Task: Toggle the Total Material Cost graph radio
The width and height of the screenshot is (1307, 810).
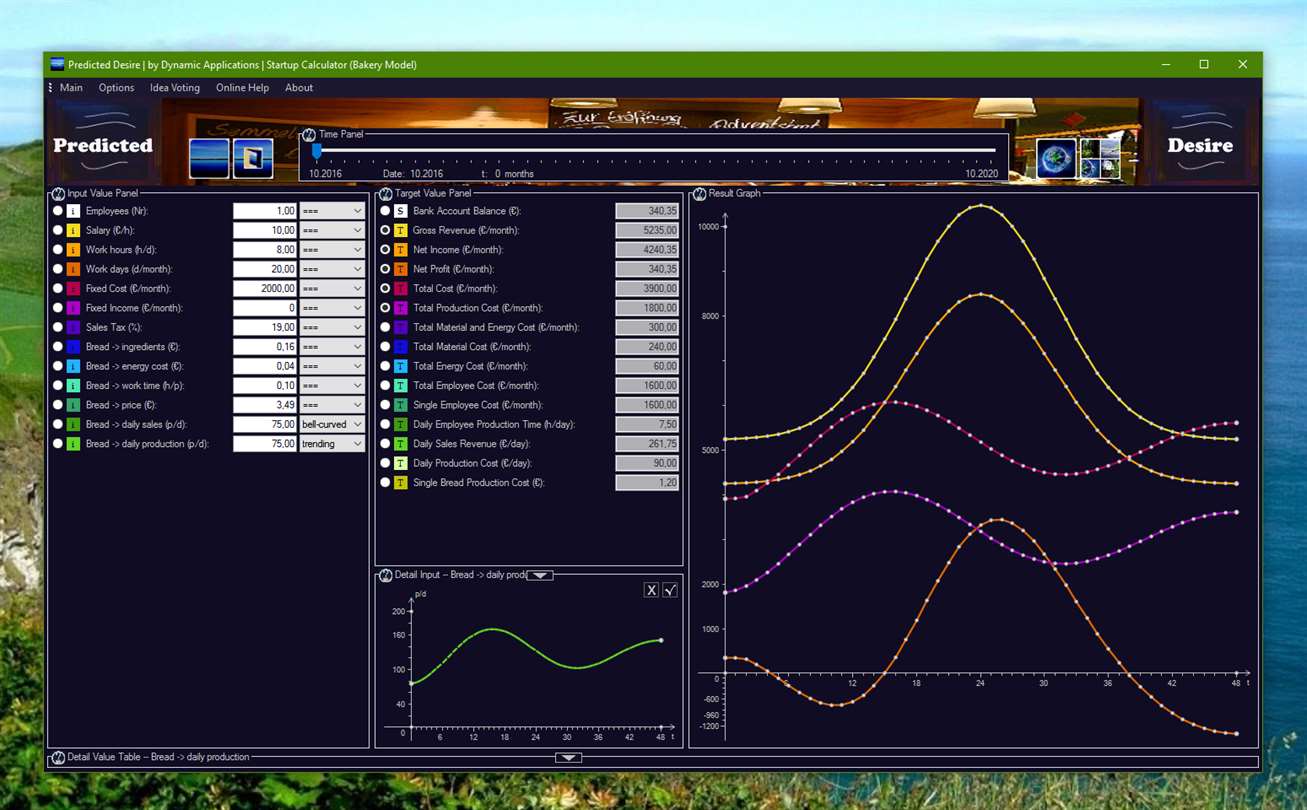Action: tap(386, 347)
